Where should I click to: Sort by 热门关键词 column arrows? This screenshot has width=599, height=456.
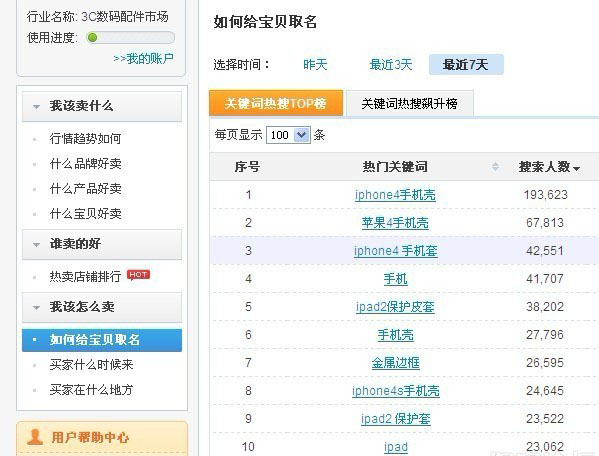pos(495,167)
